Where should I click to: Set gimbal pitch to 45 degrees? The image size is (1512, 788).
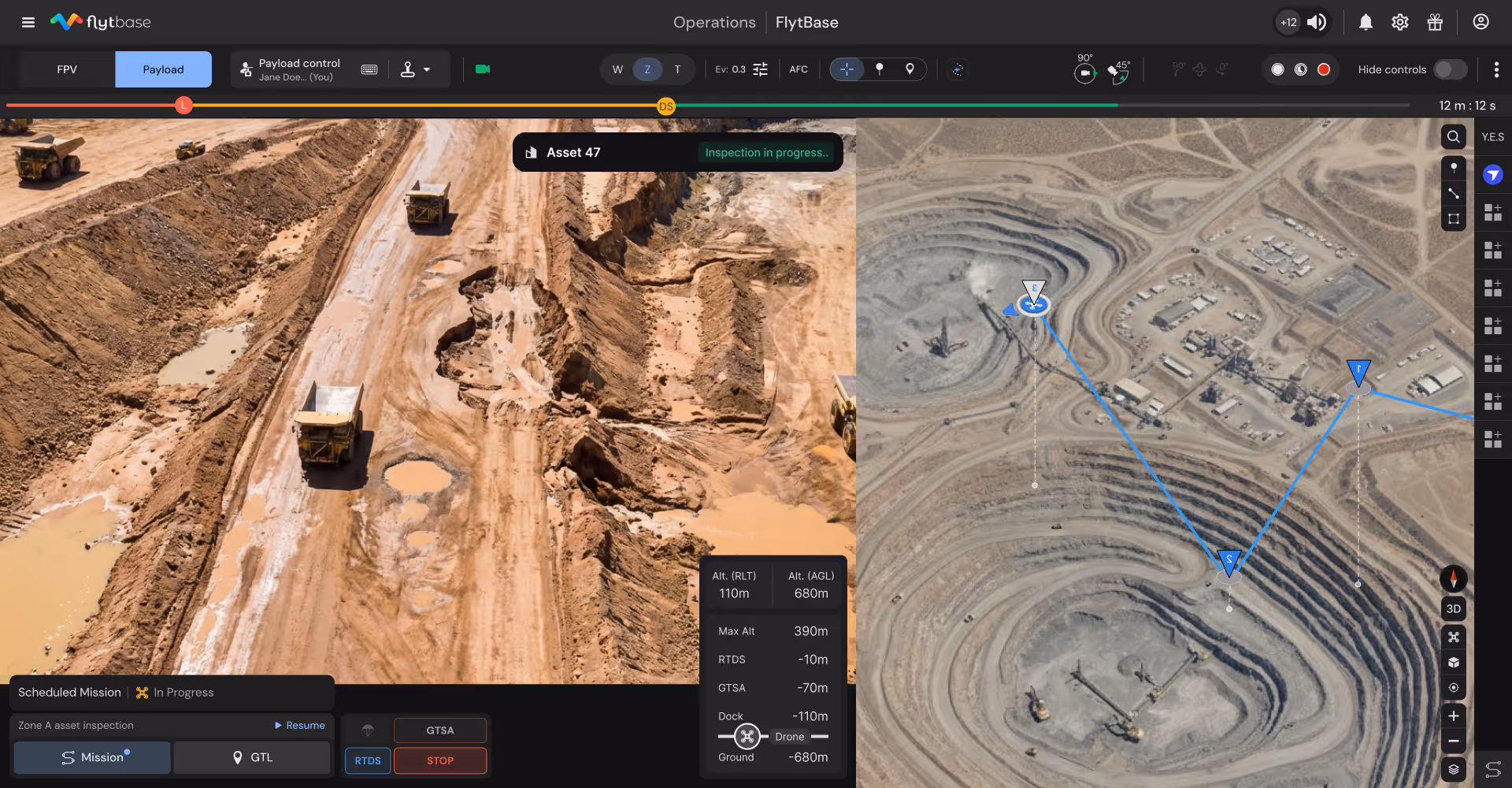click(x=1118, y=71)
